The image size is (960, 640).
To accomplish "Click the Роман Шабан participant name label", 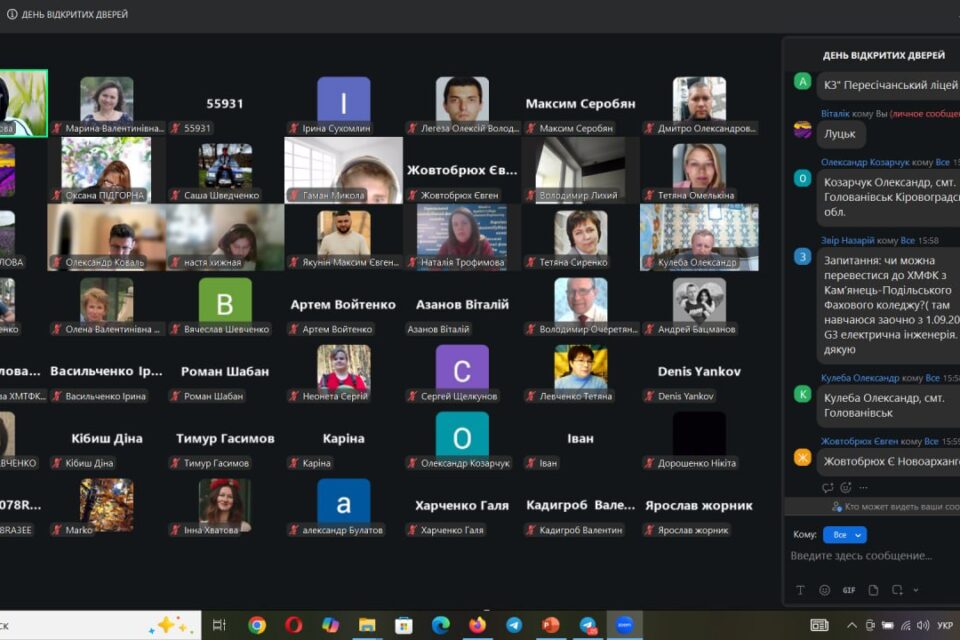I will [214, 396].
